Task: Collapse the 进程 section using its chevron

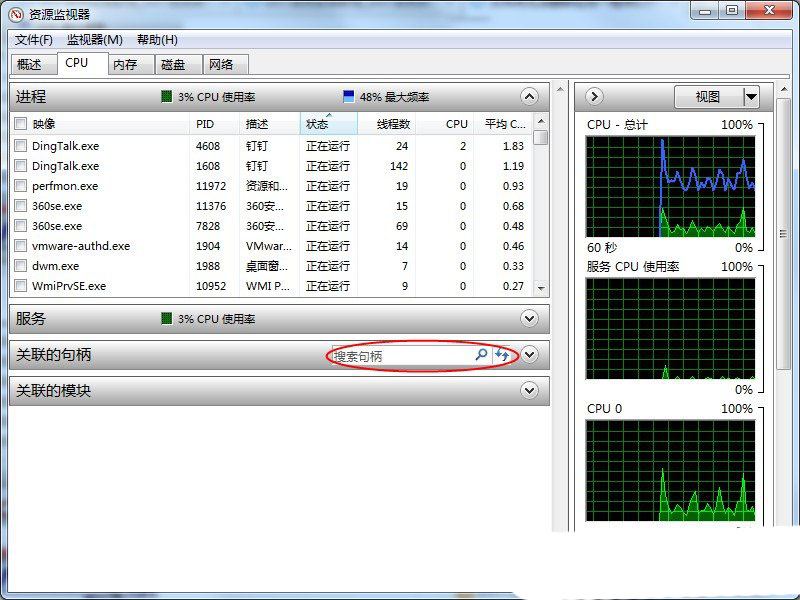Action: [530, 97]
